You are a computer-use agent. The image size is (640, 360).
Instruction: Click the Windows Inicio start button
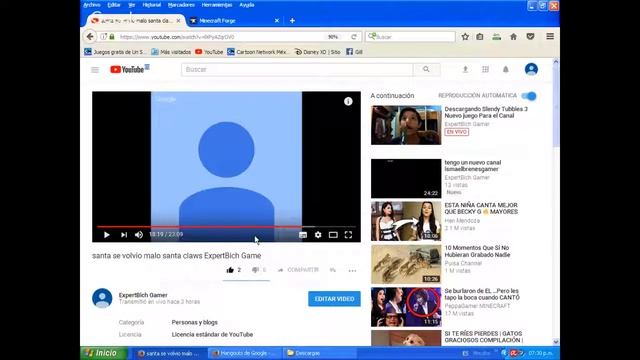(104, 353)
